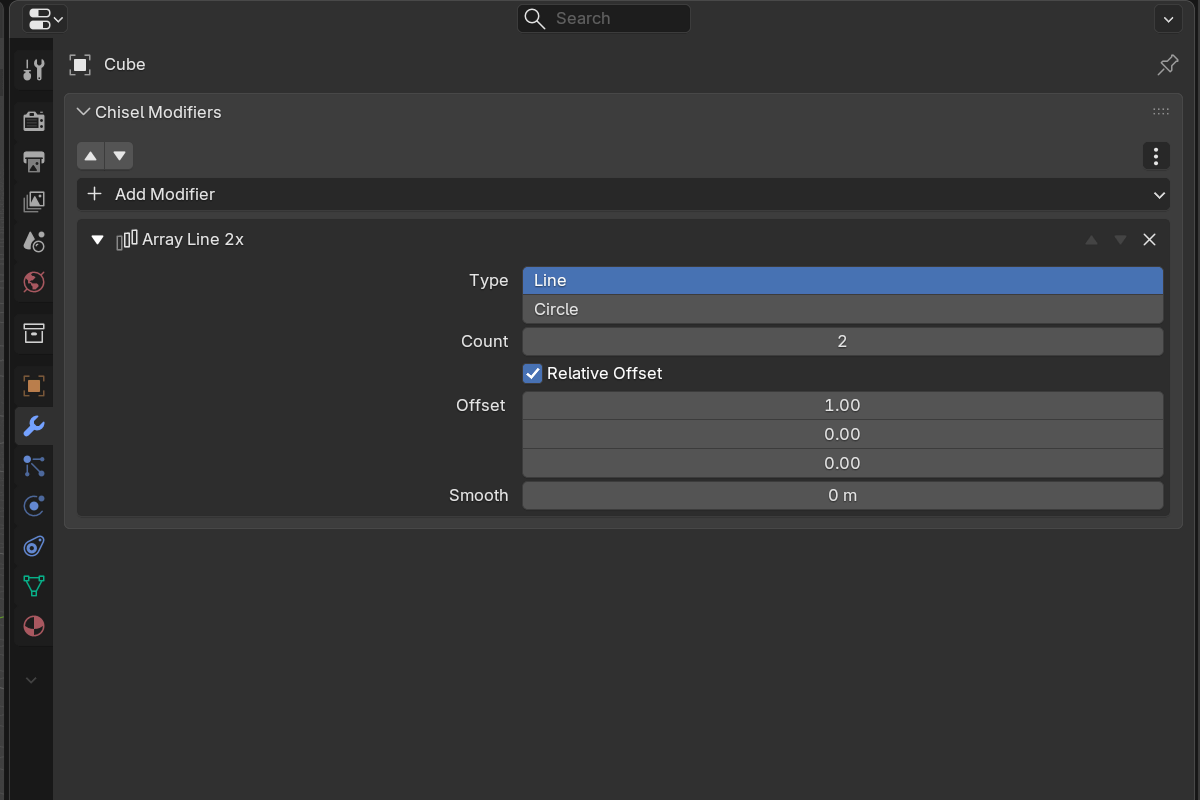Click the Search field

[x=604, y=18]
